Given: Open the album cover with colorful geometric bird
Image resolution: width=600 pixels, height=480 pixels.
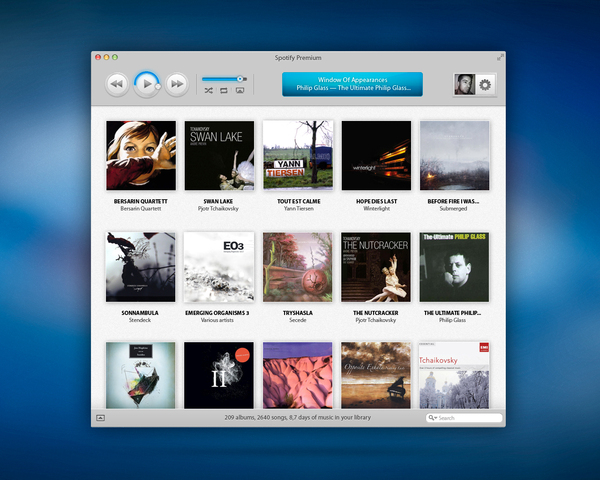Looking at the screenshot, I should point(141,375).
